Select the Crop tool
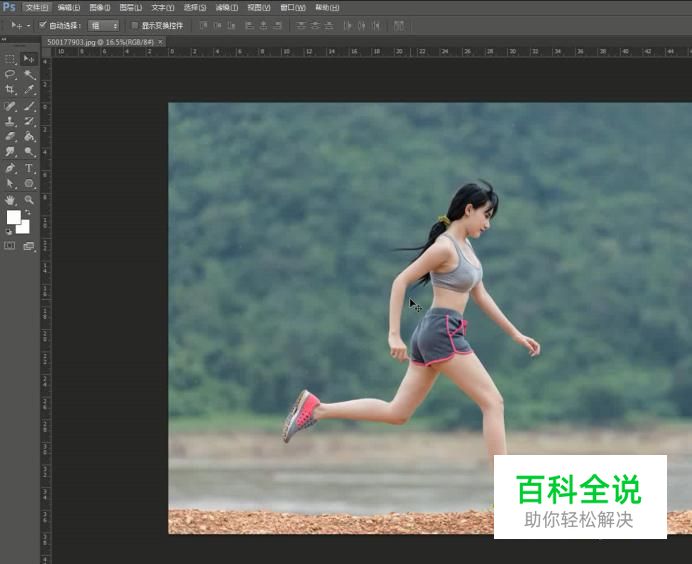The height and width of the screenshot is (564, 692). [10, 90]
